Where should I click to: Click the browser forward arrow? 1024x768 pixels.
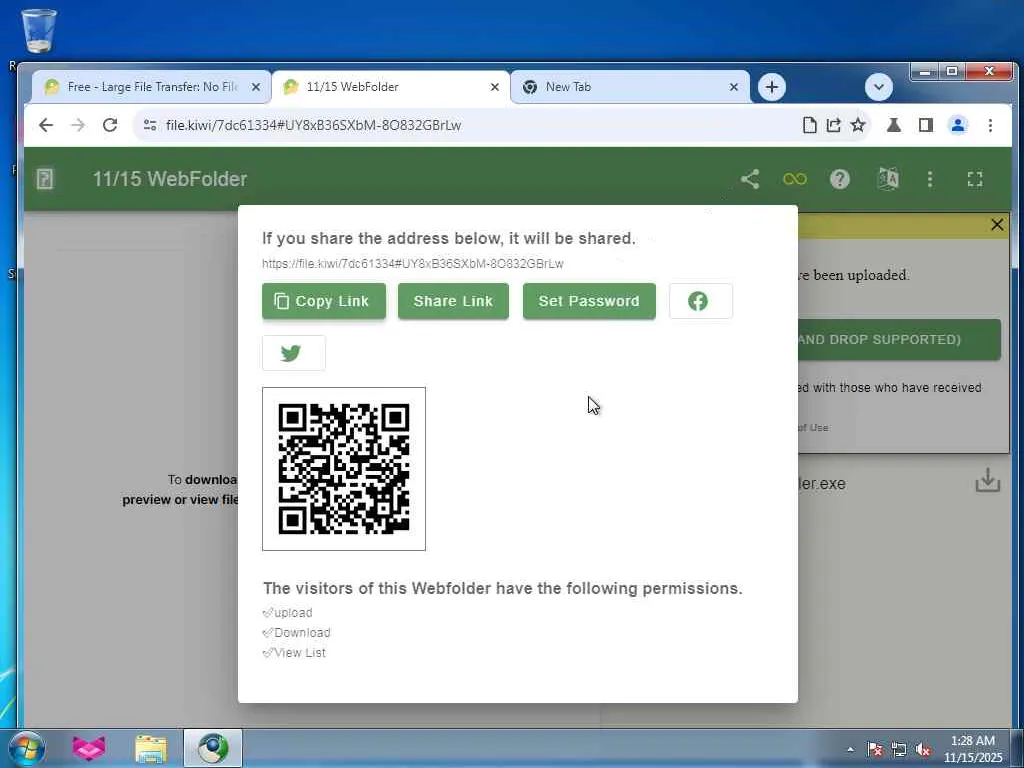78,125
